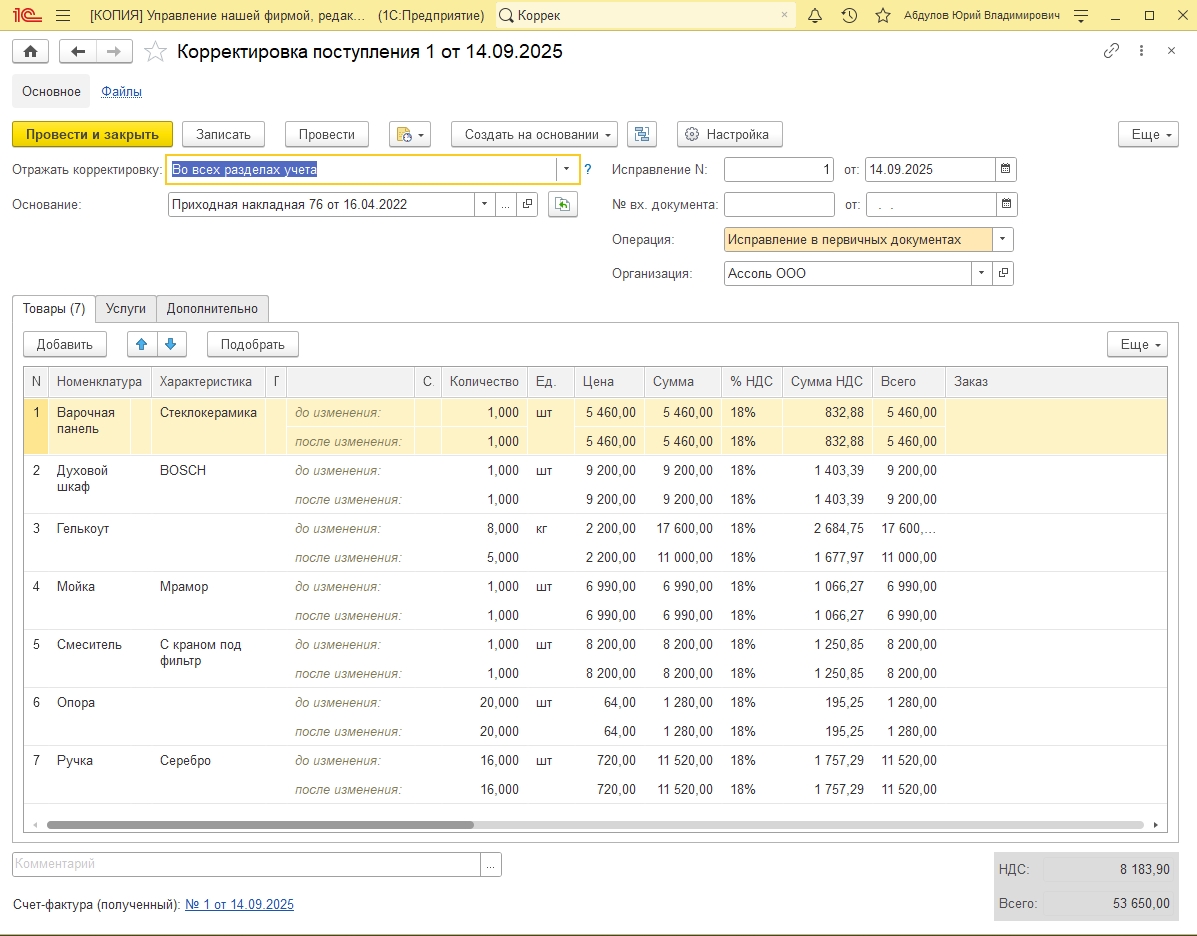Screen dimensions: 1197x936
Task: Select the 'Основное' section
Action: [51, 92]
